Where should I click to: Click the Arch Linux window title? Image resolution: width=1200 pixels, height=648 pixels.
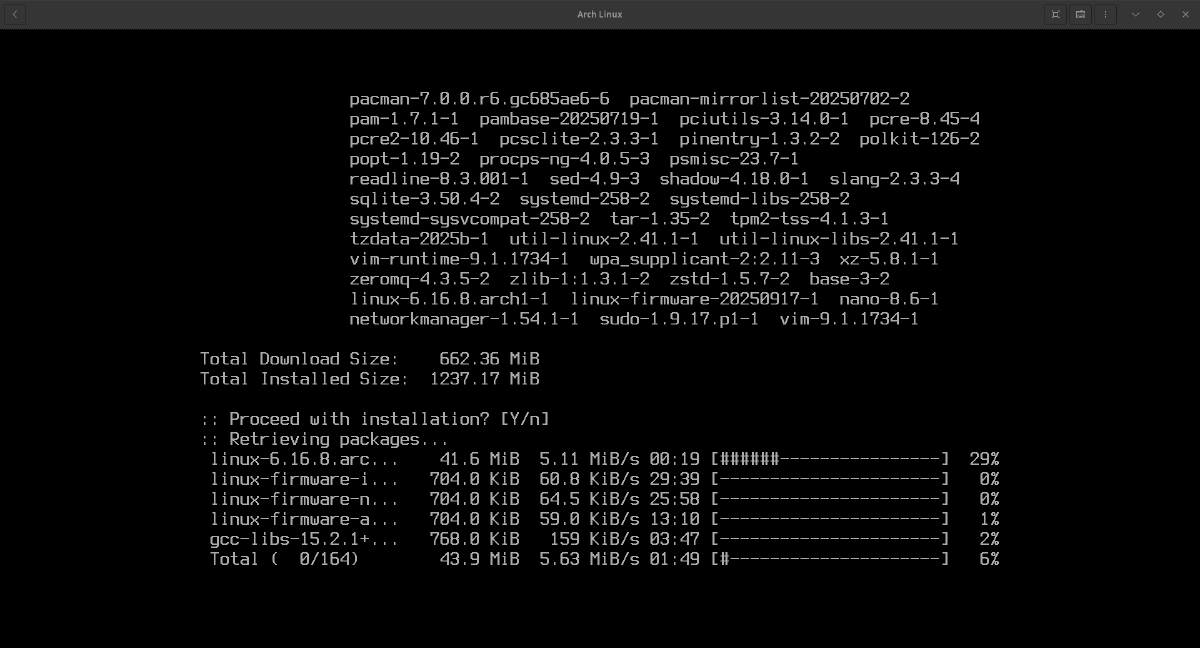pos(600,14)
